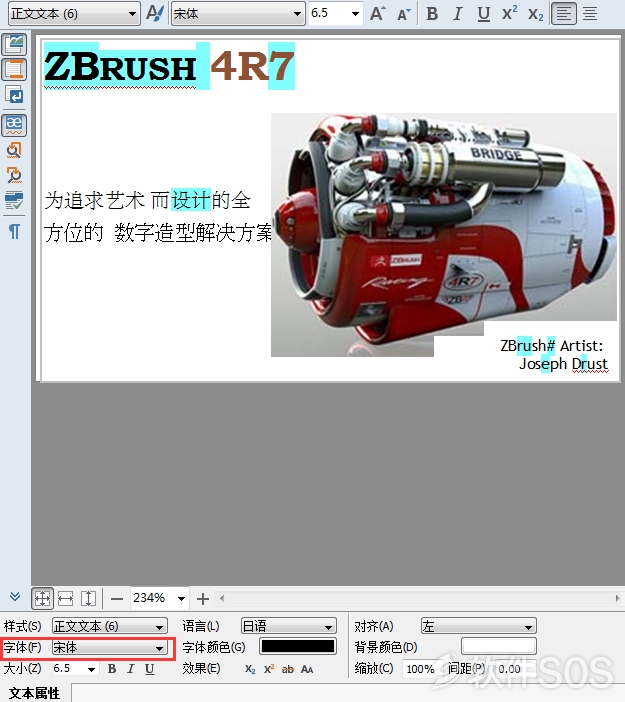Apply superscript from top toolbar
The image size is (625, 702).
(x=509, y=14)
